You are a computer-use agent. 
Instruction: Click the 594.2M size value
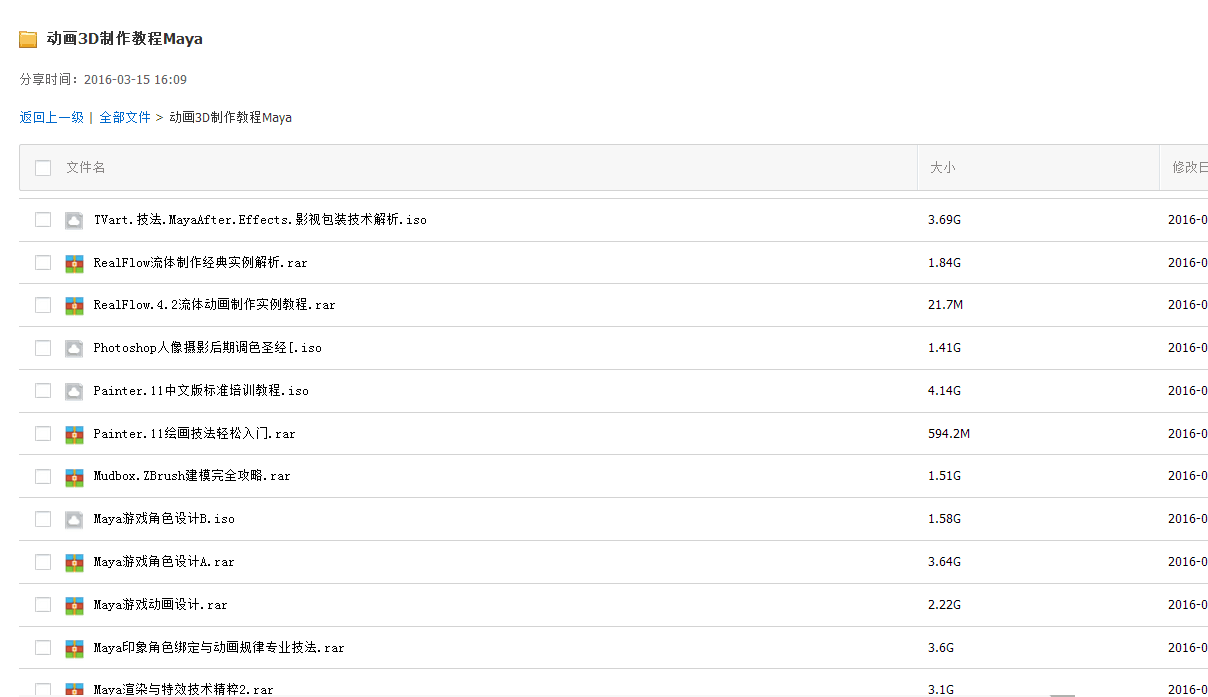[x=949, y=434]
